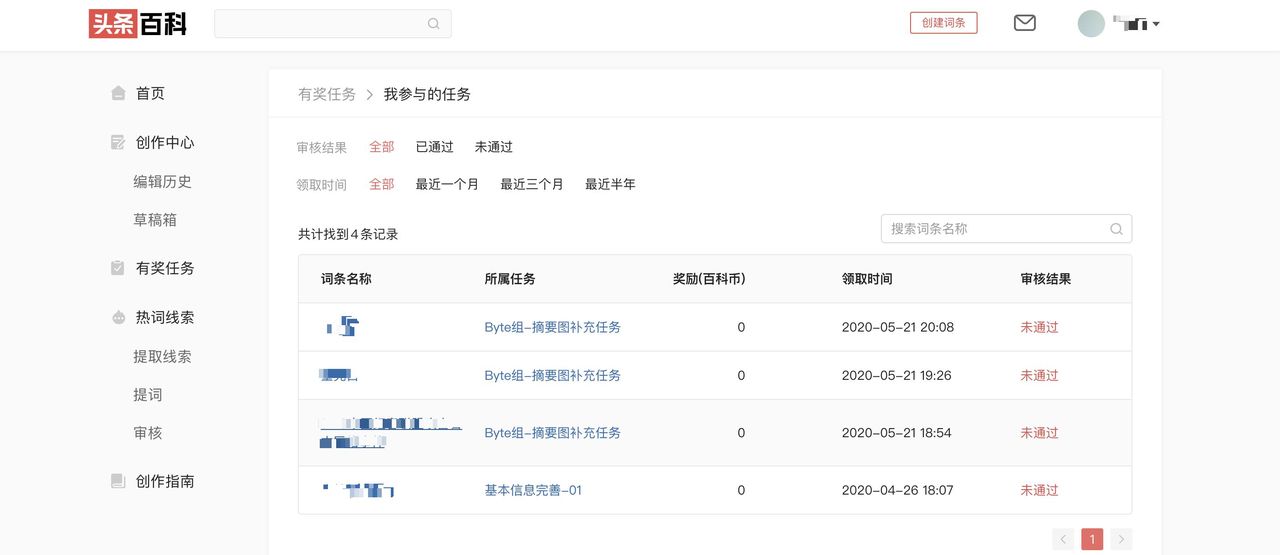
Task: Filter 领取时间 by 全部
Action: coord(382,184)
